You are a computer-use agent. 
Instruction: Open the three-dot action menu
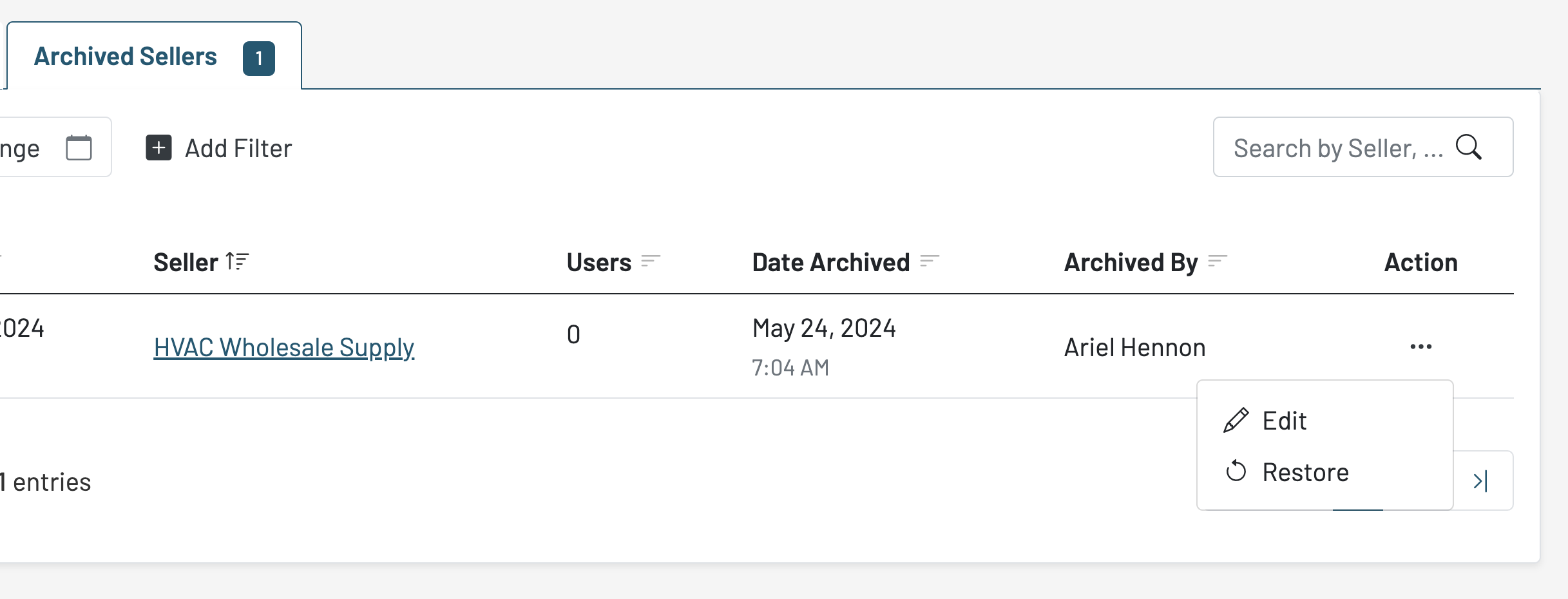(x=1420, y=347)
